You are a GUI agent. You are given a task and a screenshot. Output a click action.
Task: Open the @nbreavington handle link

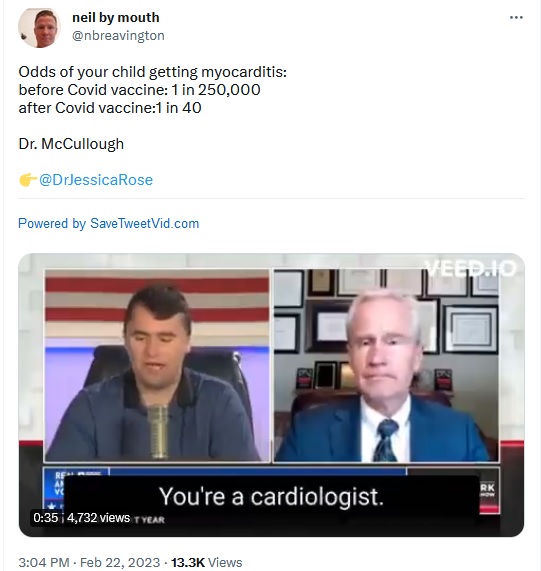tap(118, 36)
